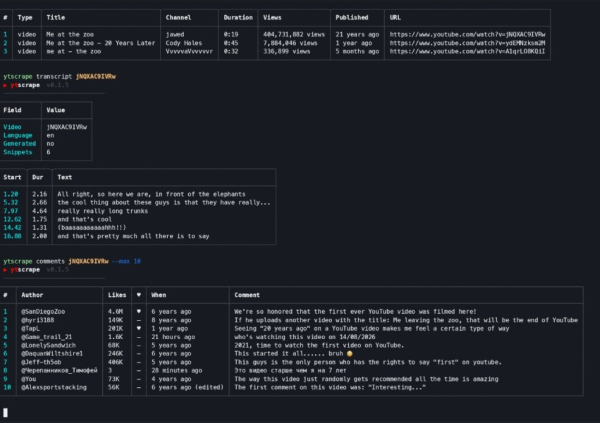Click the elephants transcript text line
The width and height of the screenshot is (600, 423).
coord(151,194)
